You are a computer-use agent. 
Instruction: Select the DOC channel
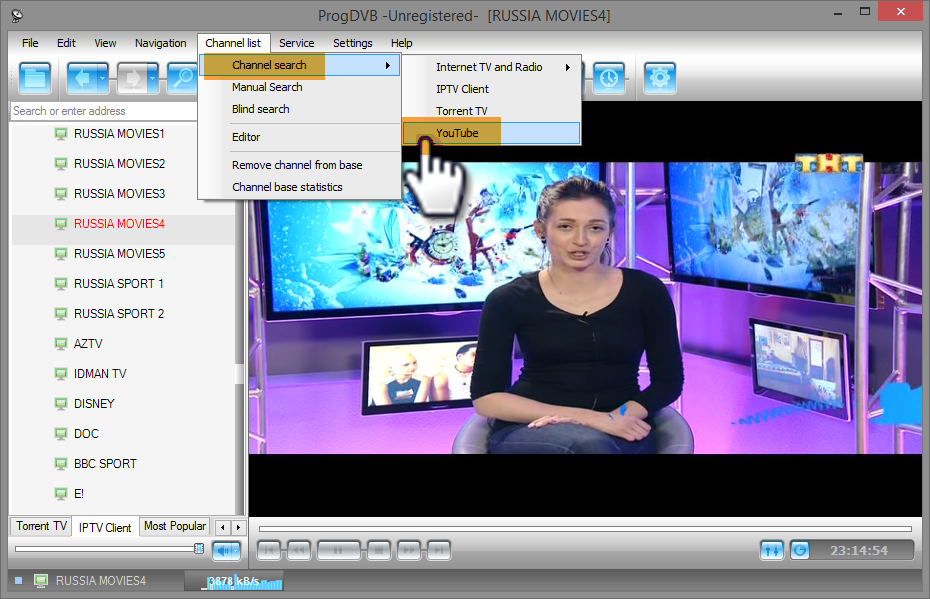pos(123,434)
